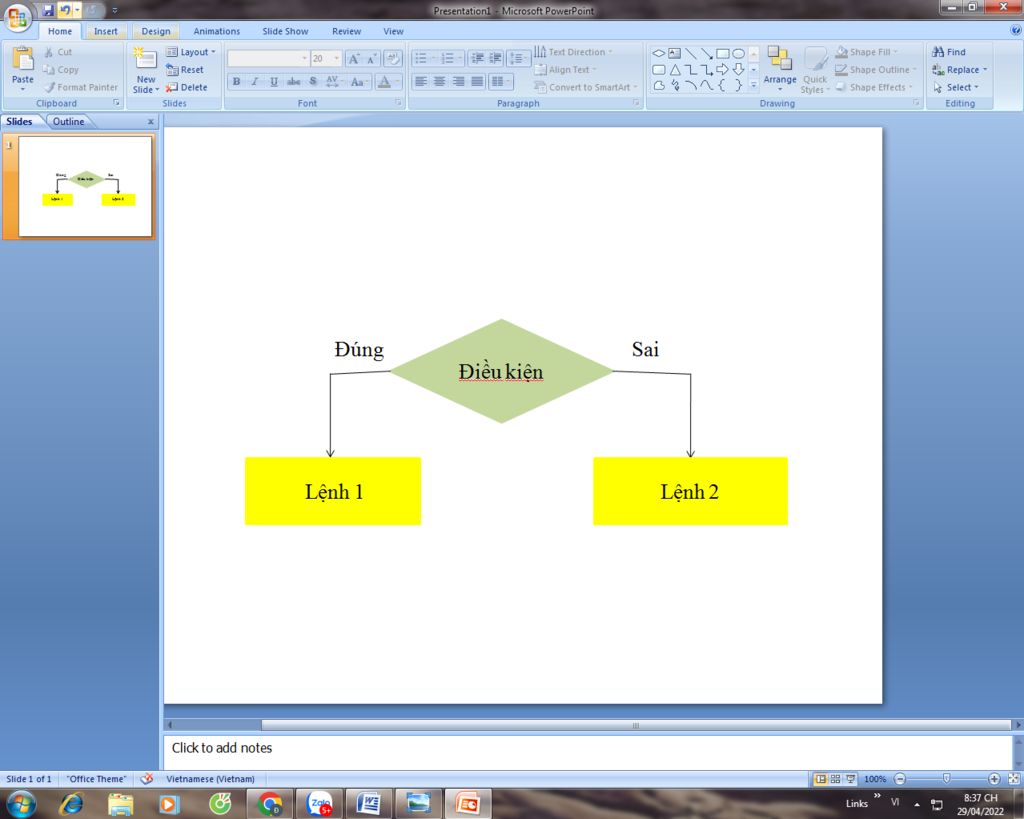This screenshot has height=819, width=1024.
Task: Click Reset slide button
Action: tap(185, 70)
